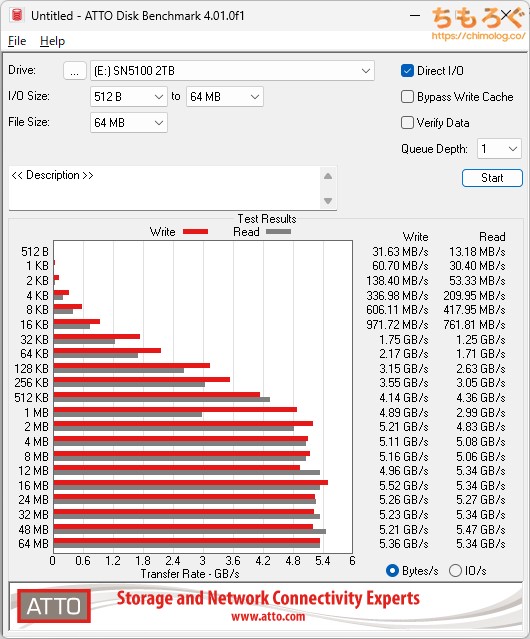Open the File Size dropdown
The height and width of the screenshot is (639, 530).
pyautogui.click(x=129, y=123)
